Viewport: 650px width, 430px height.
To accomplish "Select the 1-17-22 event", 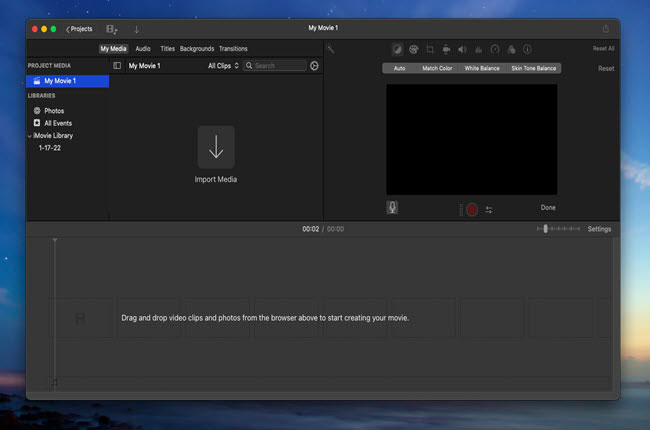I will (49, 148).
